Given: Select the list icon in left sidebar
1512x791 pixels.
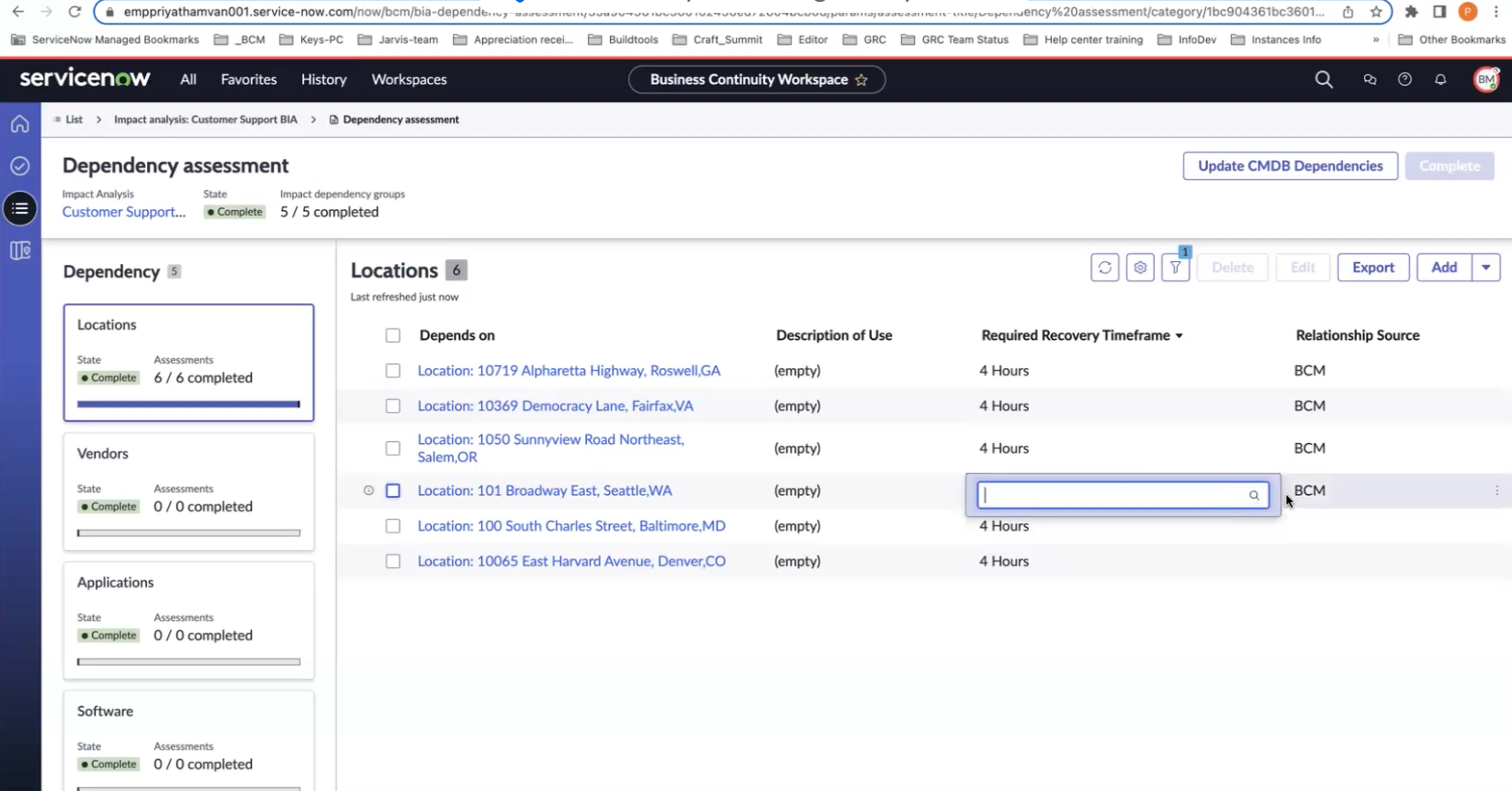Looking at the screenshot, I should pyautogui.click(x=20, y=208).
